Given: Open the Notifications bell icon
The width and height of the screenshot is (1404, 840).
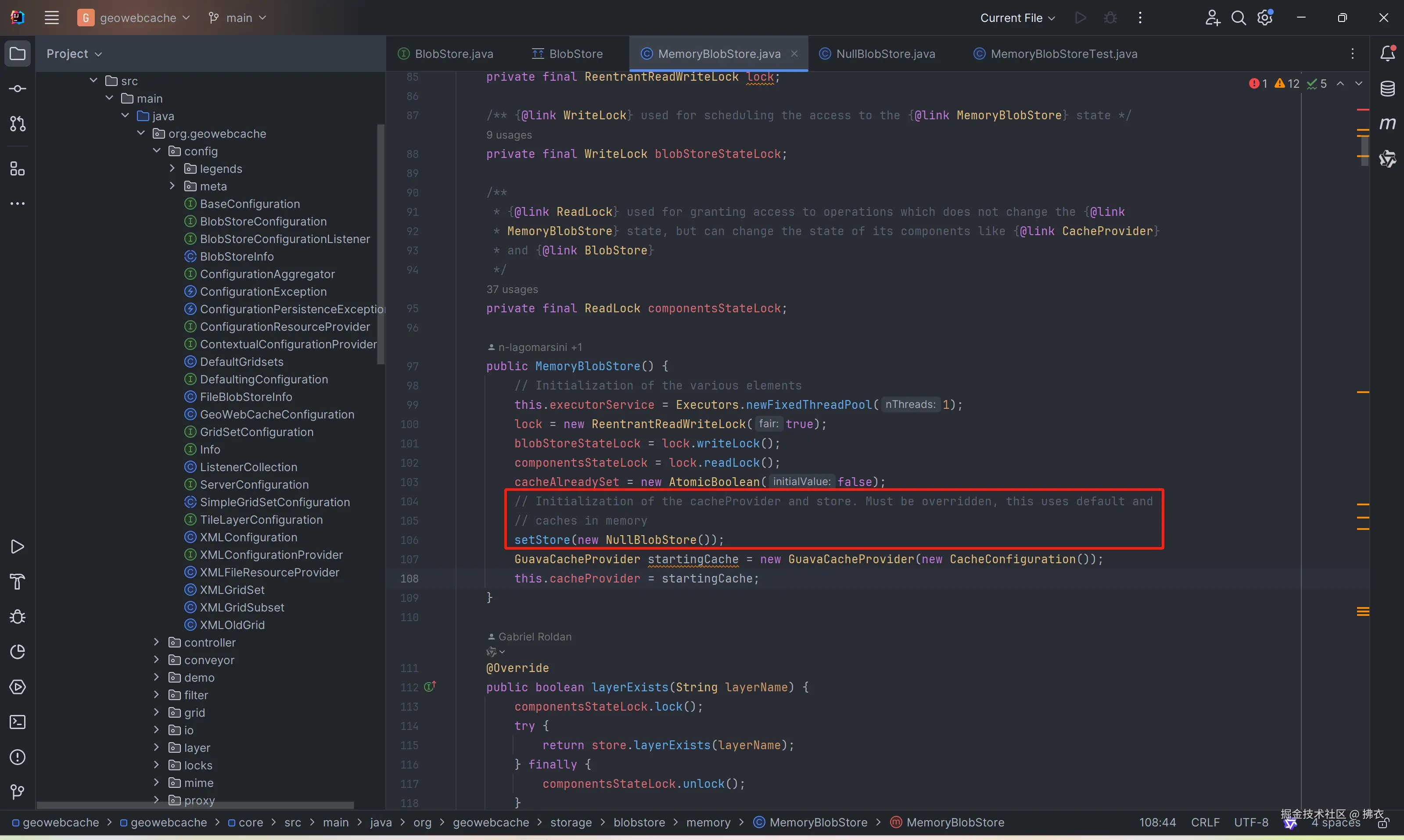Looking at the screenshot, I should [x=1387, y=54].
